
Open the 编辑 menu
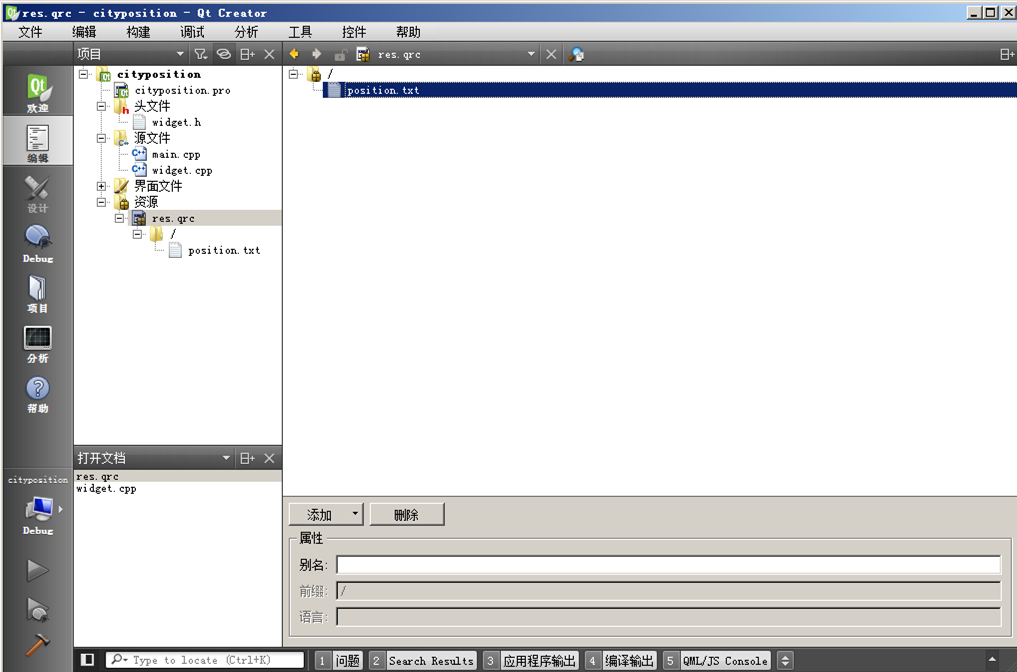[x=84, y=32]
